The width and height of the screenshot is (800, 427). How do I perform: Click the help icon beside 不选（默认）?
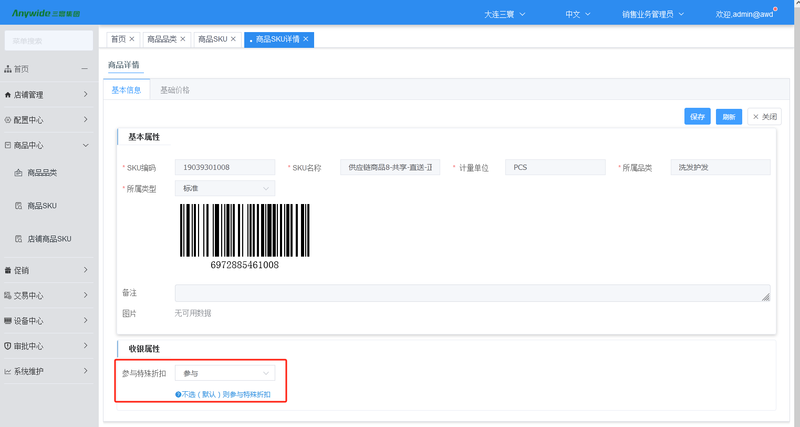coord(178,394)
